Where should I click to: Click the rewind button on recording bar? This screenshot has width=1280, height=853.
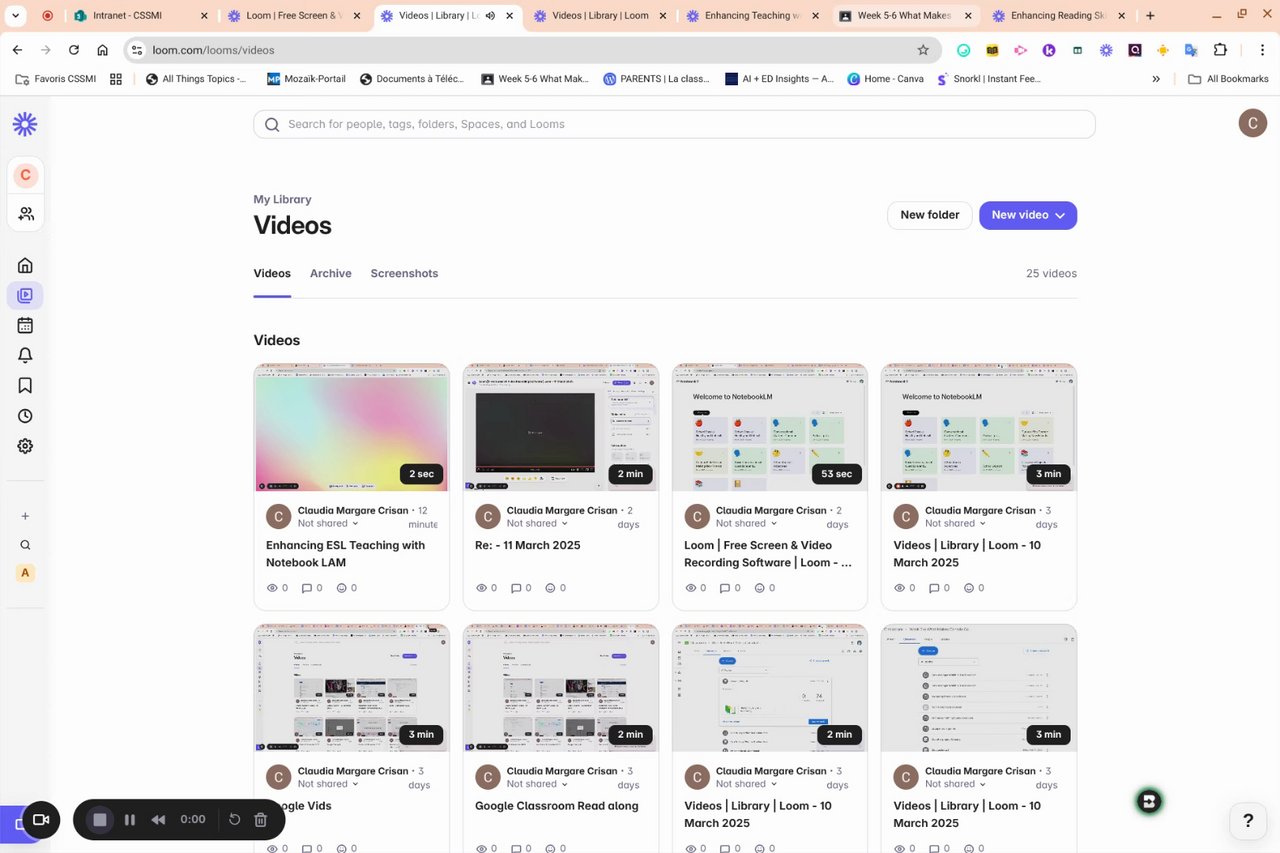point(158,820)
